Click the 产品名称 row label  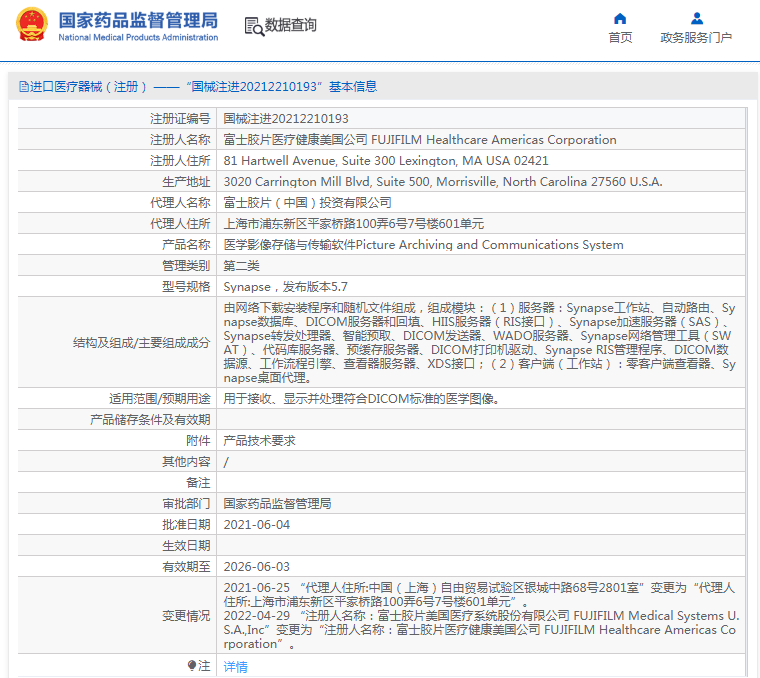tap(186, 245)
